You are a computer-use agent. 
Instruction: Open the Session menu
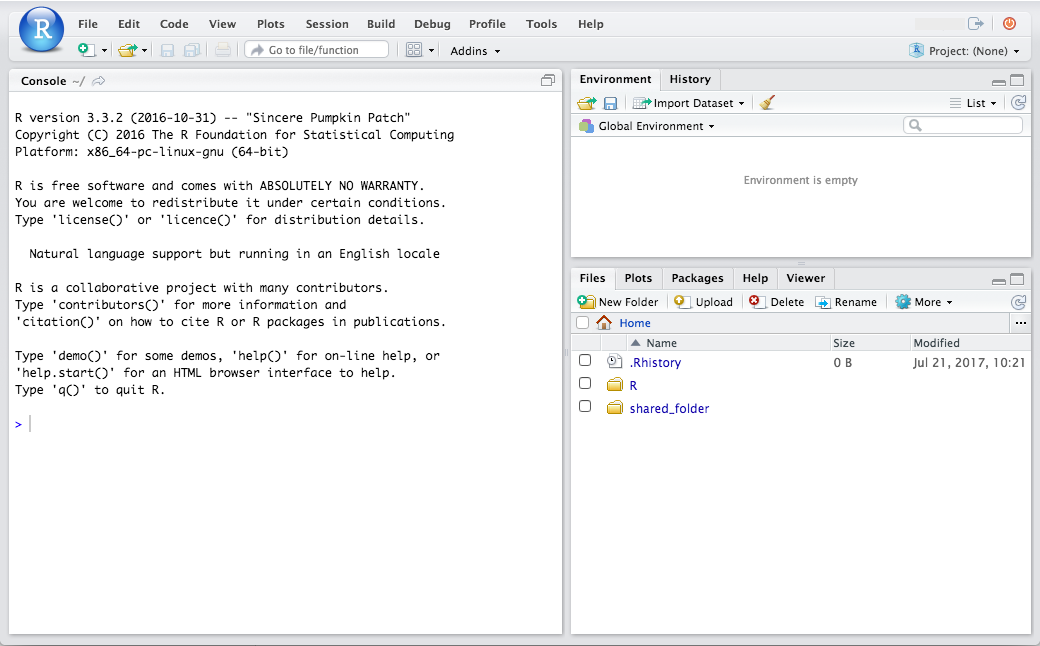tap(327, 23)
